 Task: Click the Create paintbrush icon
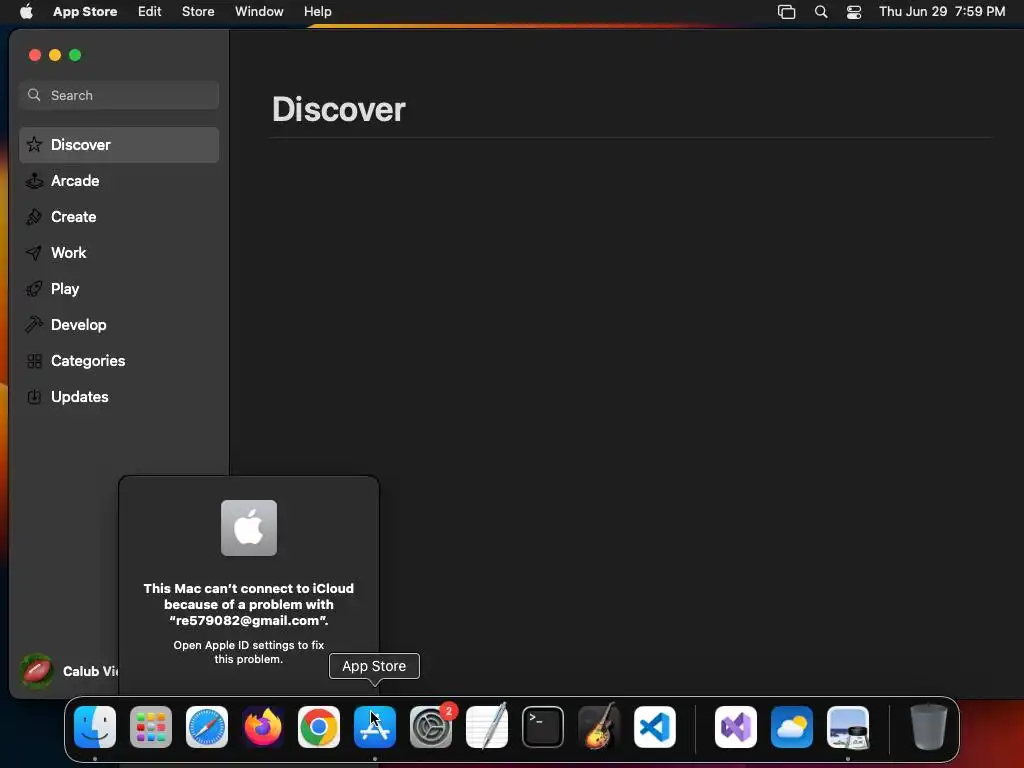[34, 217]
